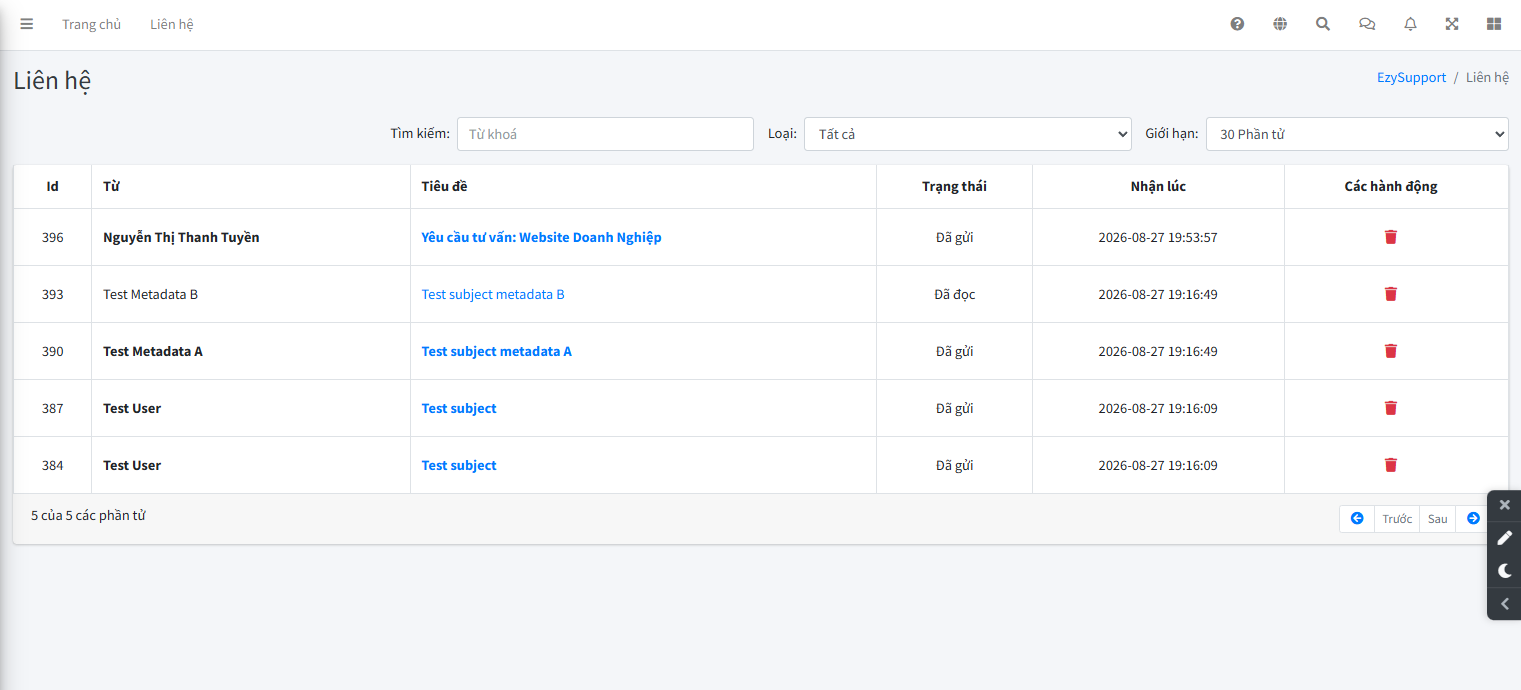Delete contact with Id 387

tap(1390, 408)
